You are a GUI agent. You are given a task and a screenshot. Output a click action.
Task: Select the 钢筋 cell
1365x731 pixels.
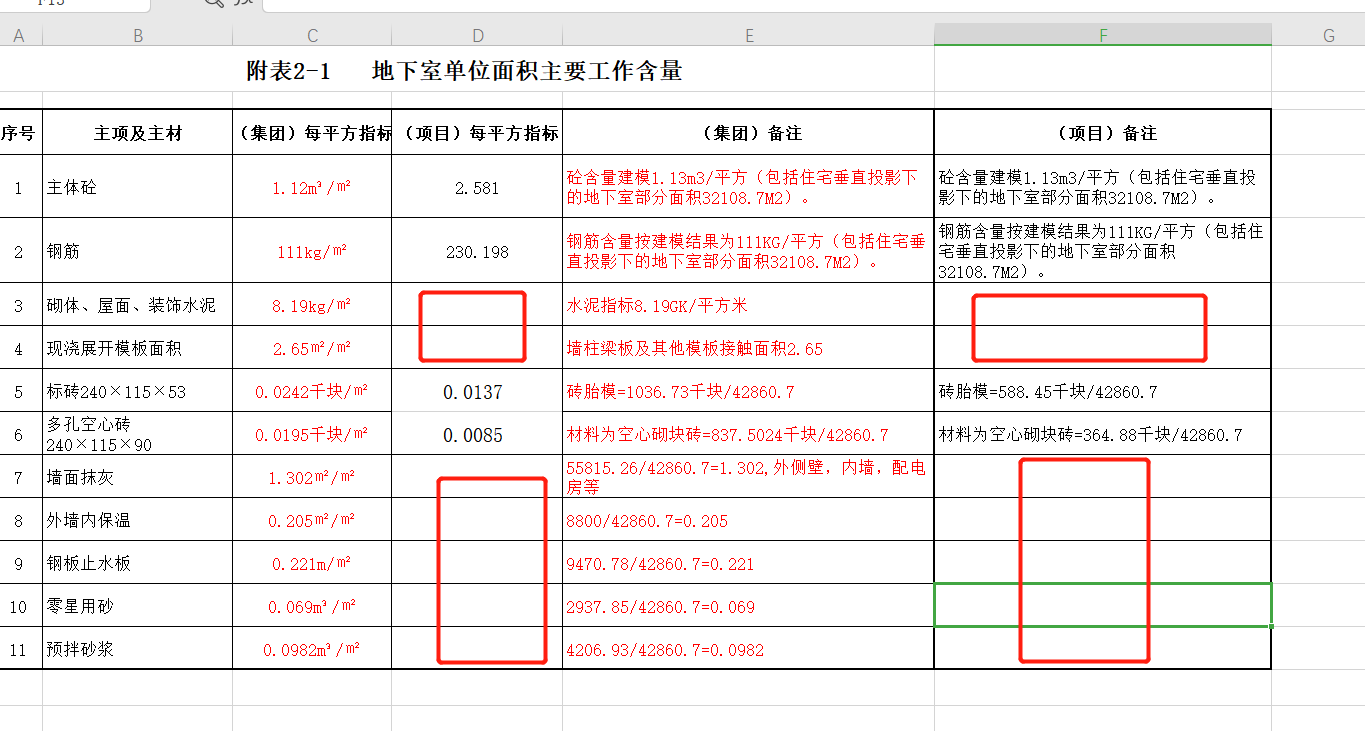tap(138, 251)
